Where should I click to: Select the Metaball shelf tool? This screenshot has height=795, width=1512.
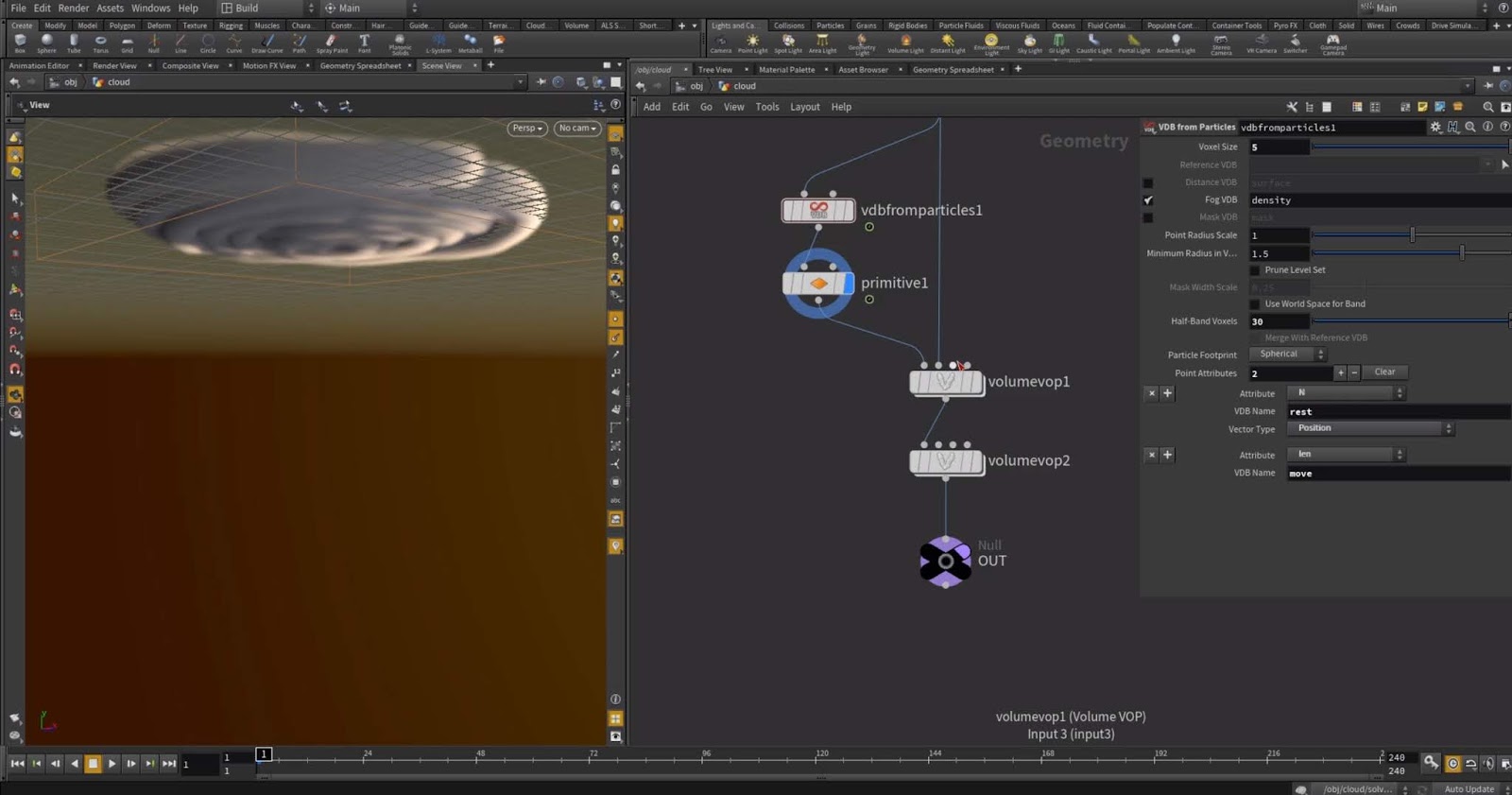point(470,42)
